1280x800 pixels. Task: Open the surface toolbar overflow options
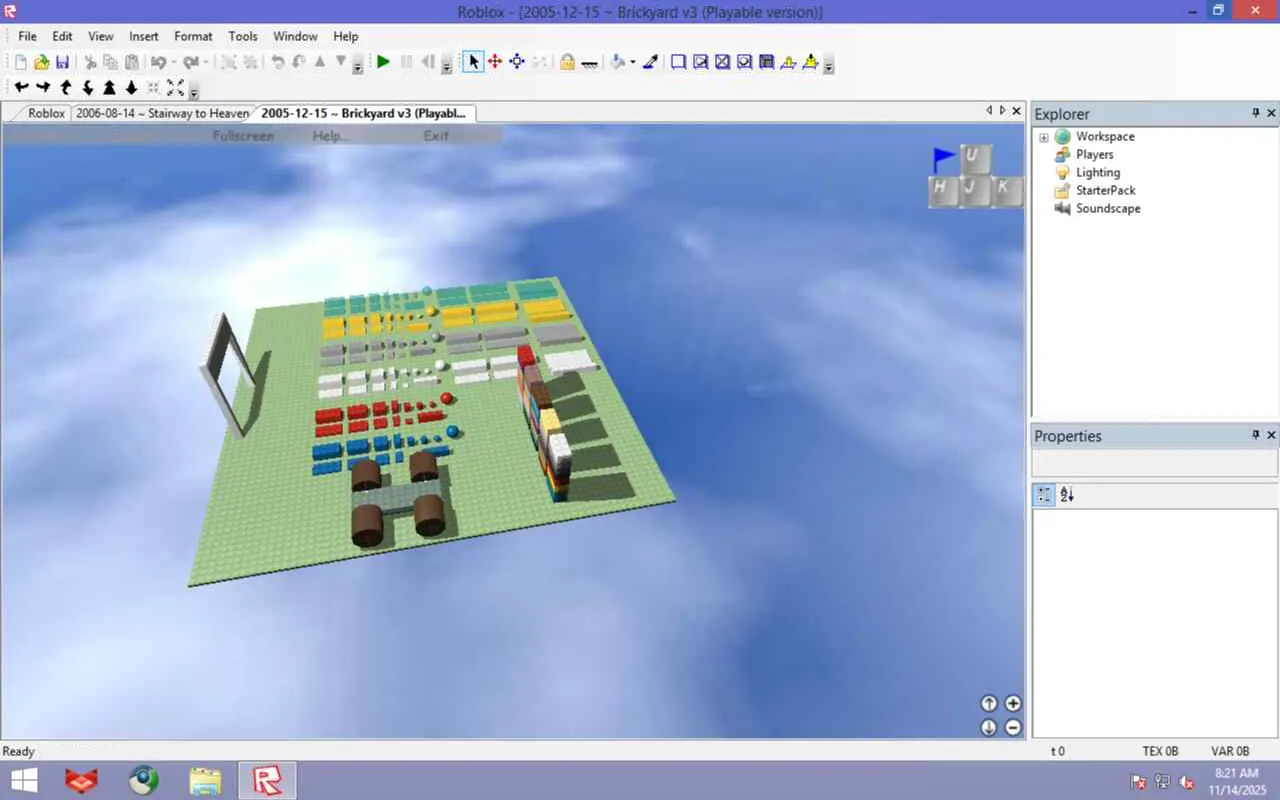828,65
